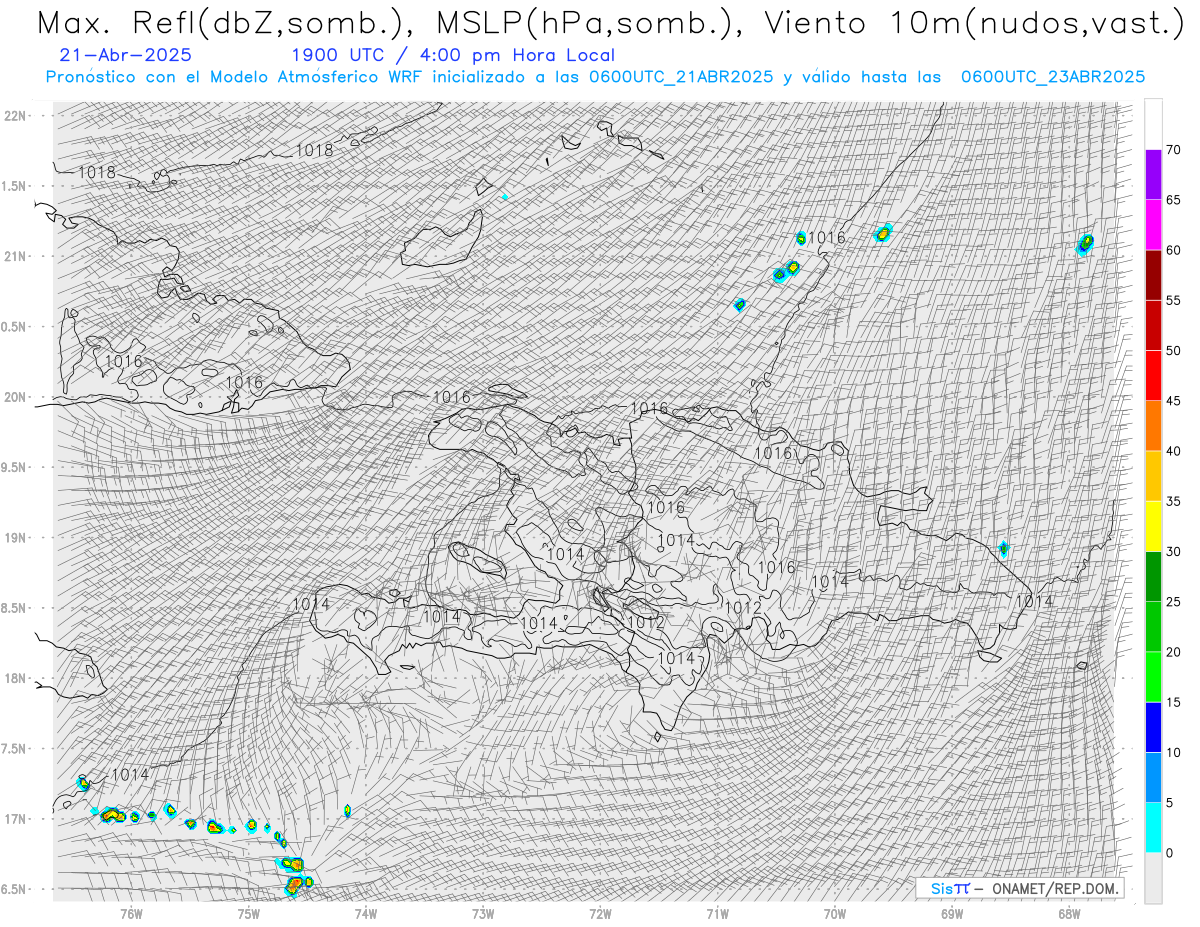Click the '20N' latitude label
This screenshot has width=1200, height=927.
coord(16,397)
